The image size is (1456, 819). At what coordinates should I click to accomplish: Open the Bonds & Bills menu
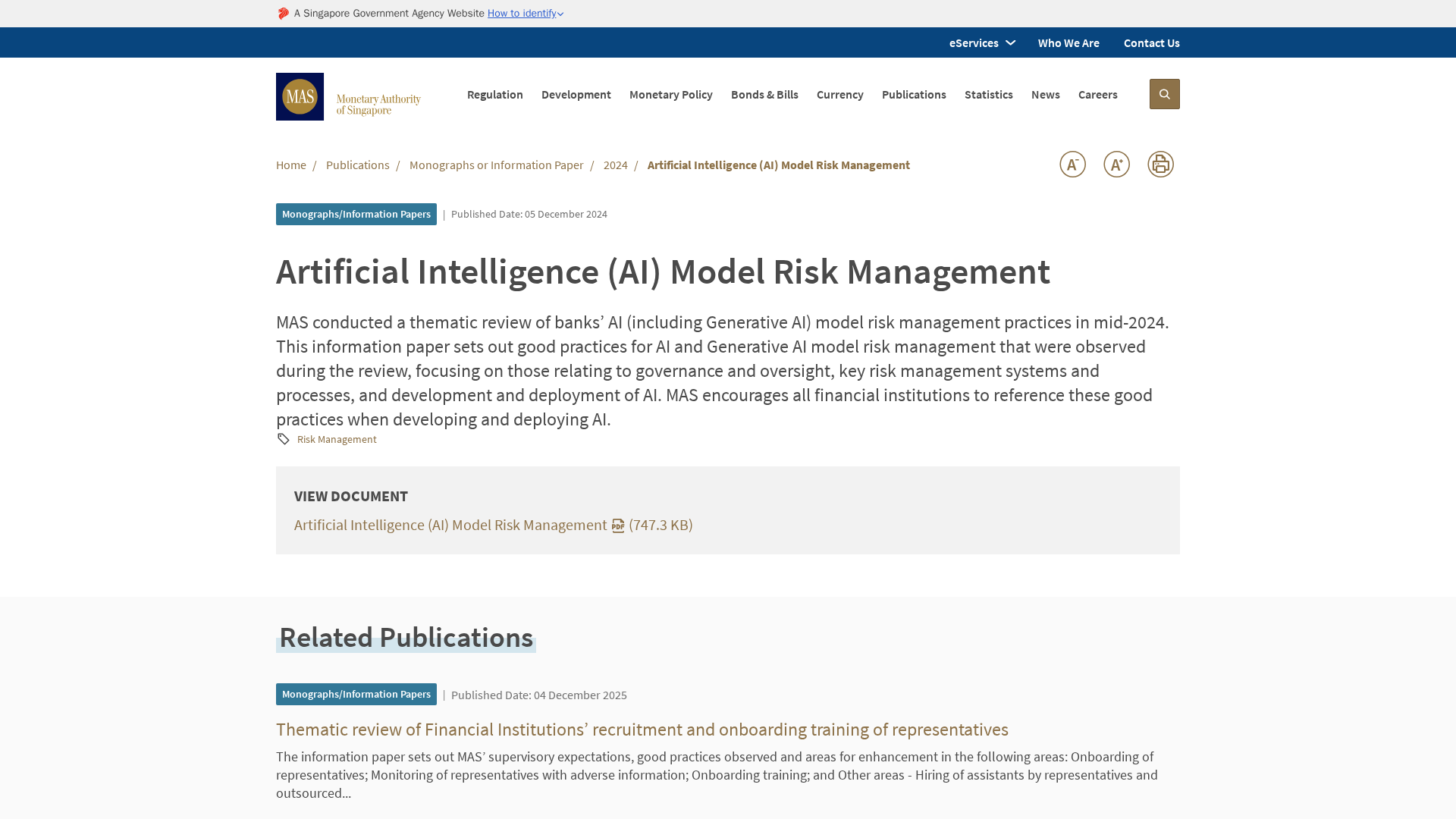pos(764,95)
